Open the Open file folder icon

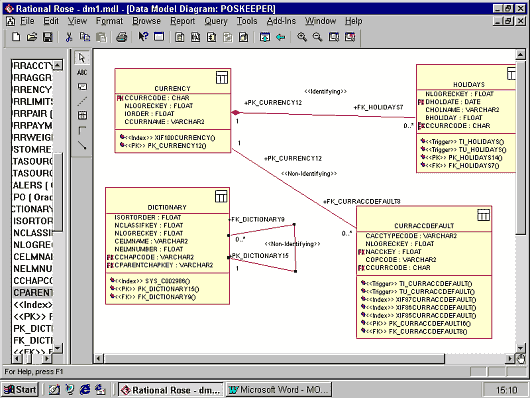coord(32,37)
